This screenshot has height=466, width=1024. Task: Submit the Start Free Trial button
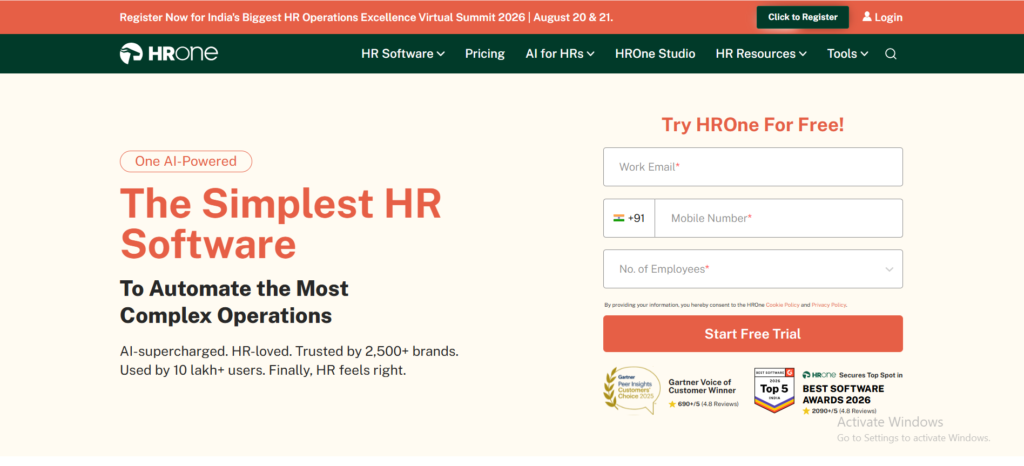click(753, 334)
